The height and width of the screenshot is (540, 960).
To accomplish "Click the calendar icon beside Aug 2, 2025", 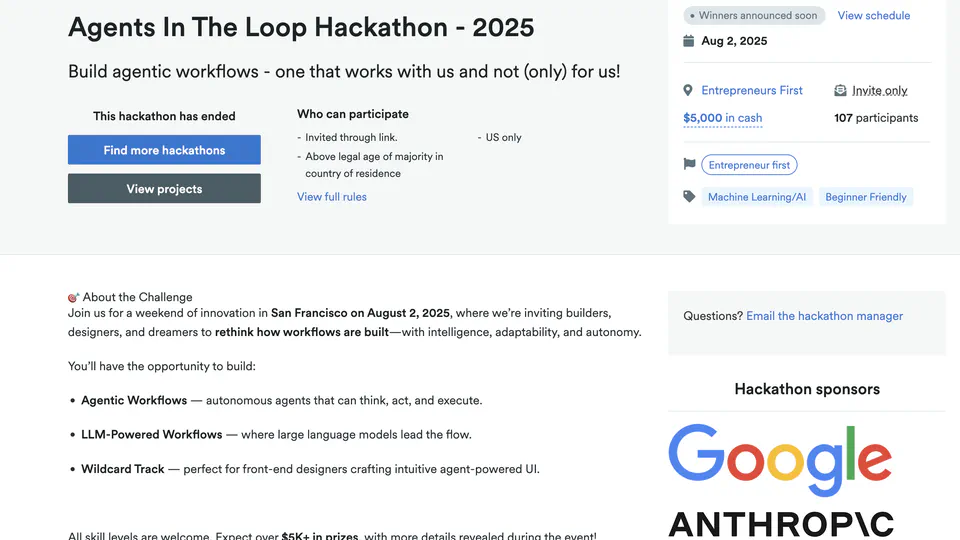I will coord(689,41).
